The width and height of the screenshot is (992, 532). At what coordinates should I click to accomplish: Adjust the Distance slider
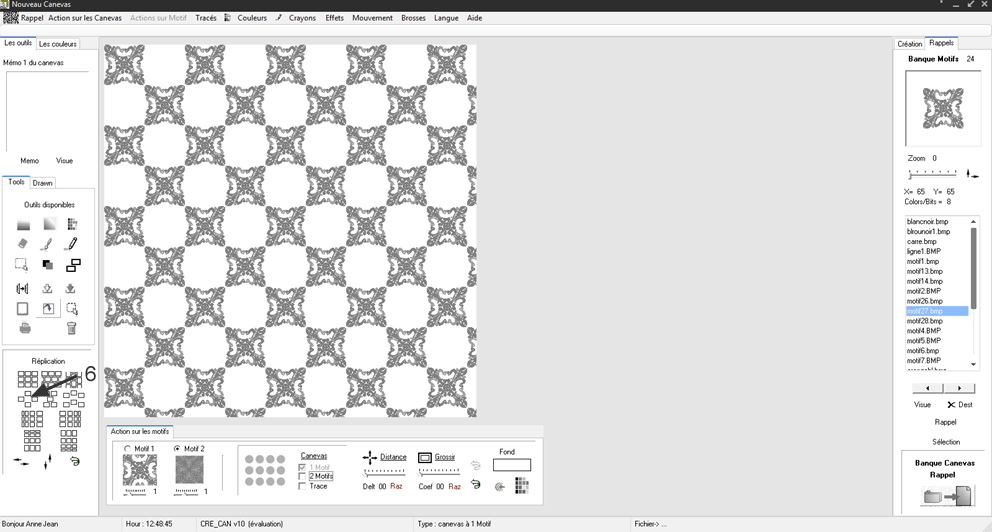[x=384, y=471]
